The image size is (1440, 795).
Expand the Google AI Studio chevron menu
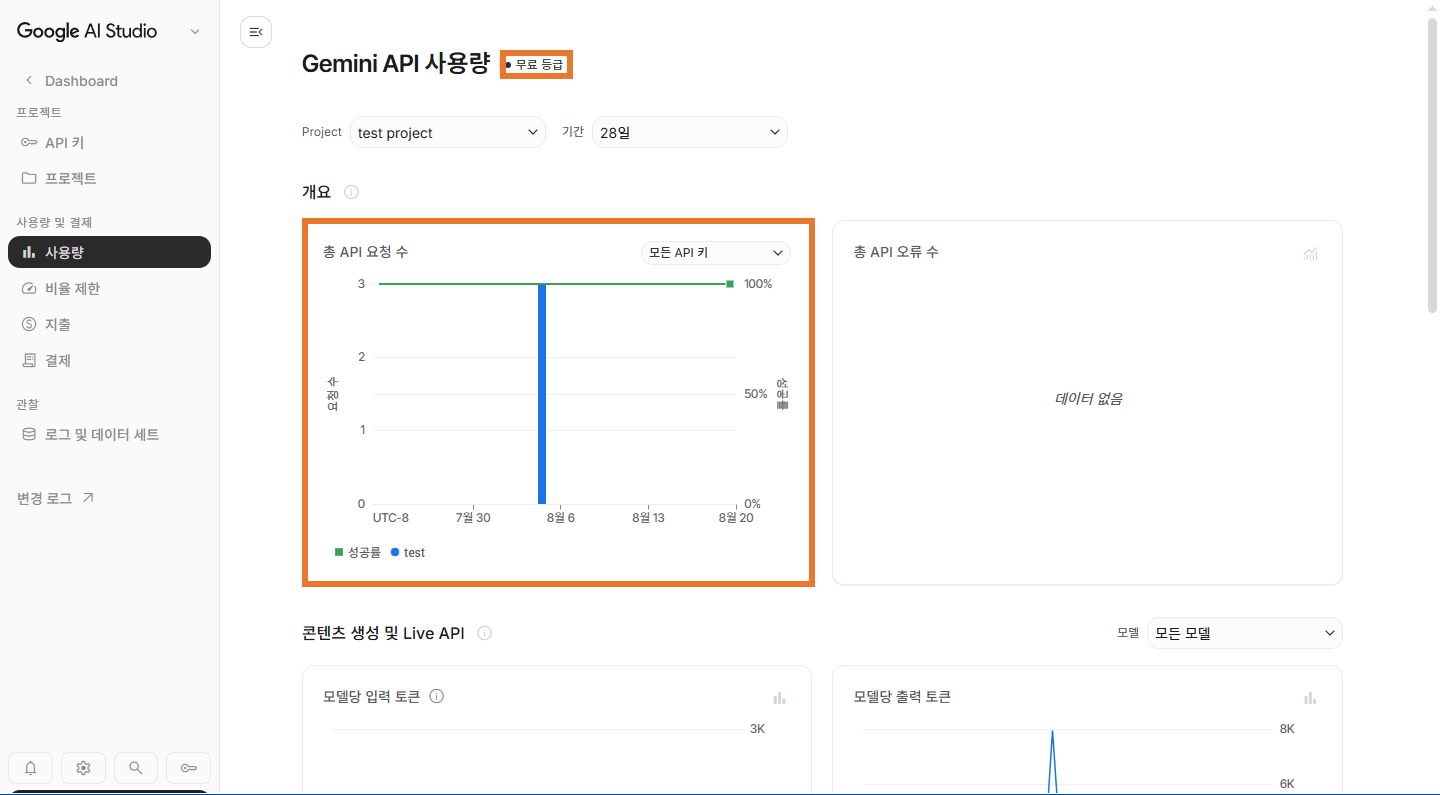click(195, 32)
